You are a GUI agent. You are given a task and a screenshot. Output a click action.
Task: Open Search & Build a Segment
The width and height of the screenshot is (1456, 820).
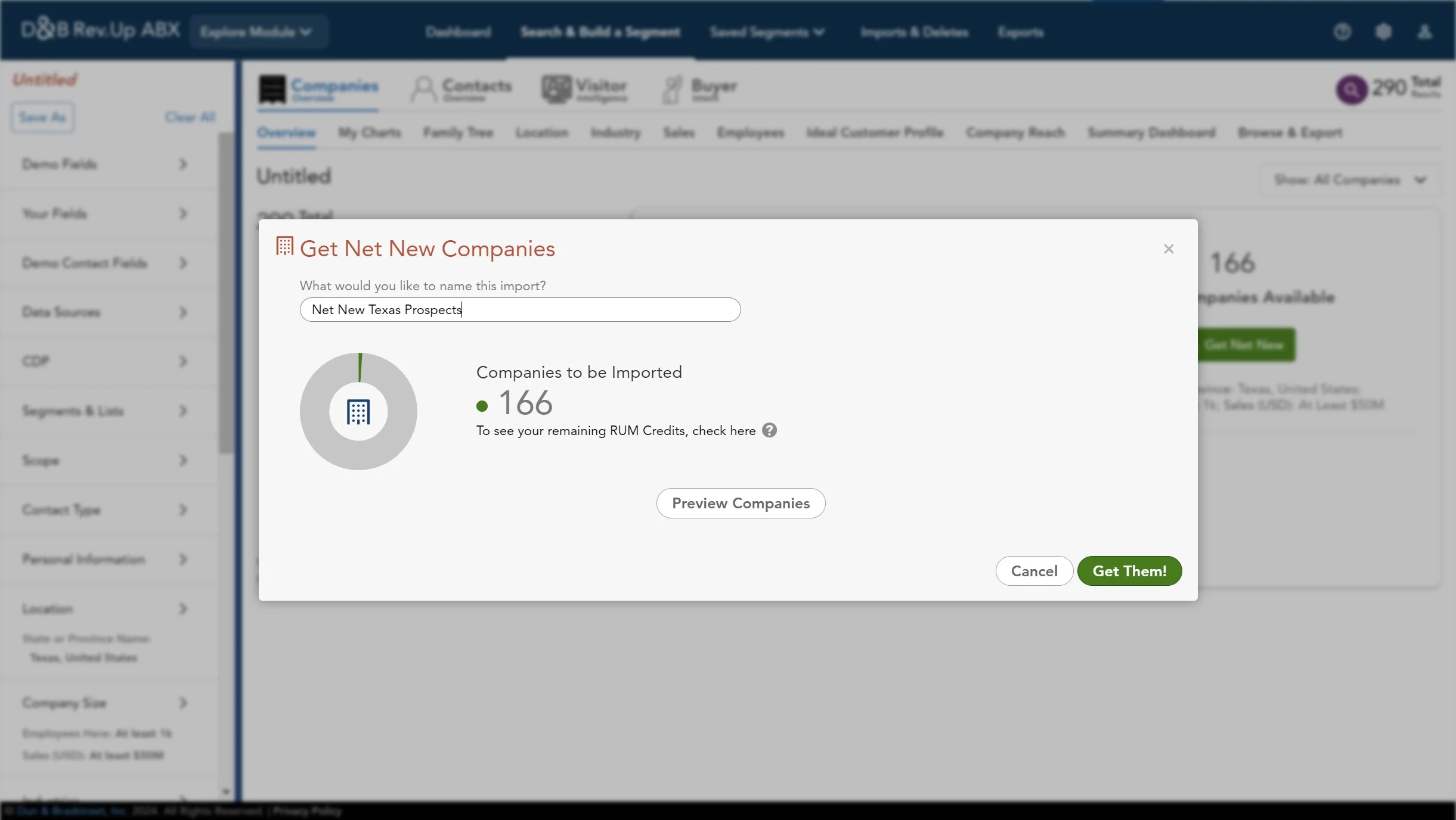point(600,32)
